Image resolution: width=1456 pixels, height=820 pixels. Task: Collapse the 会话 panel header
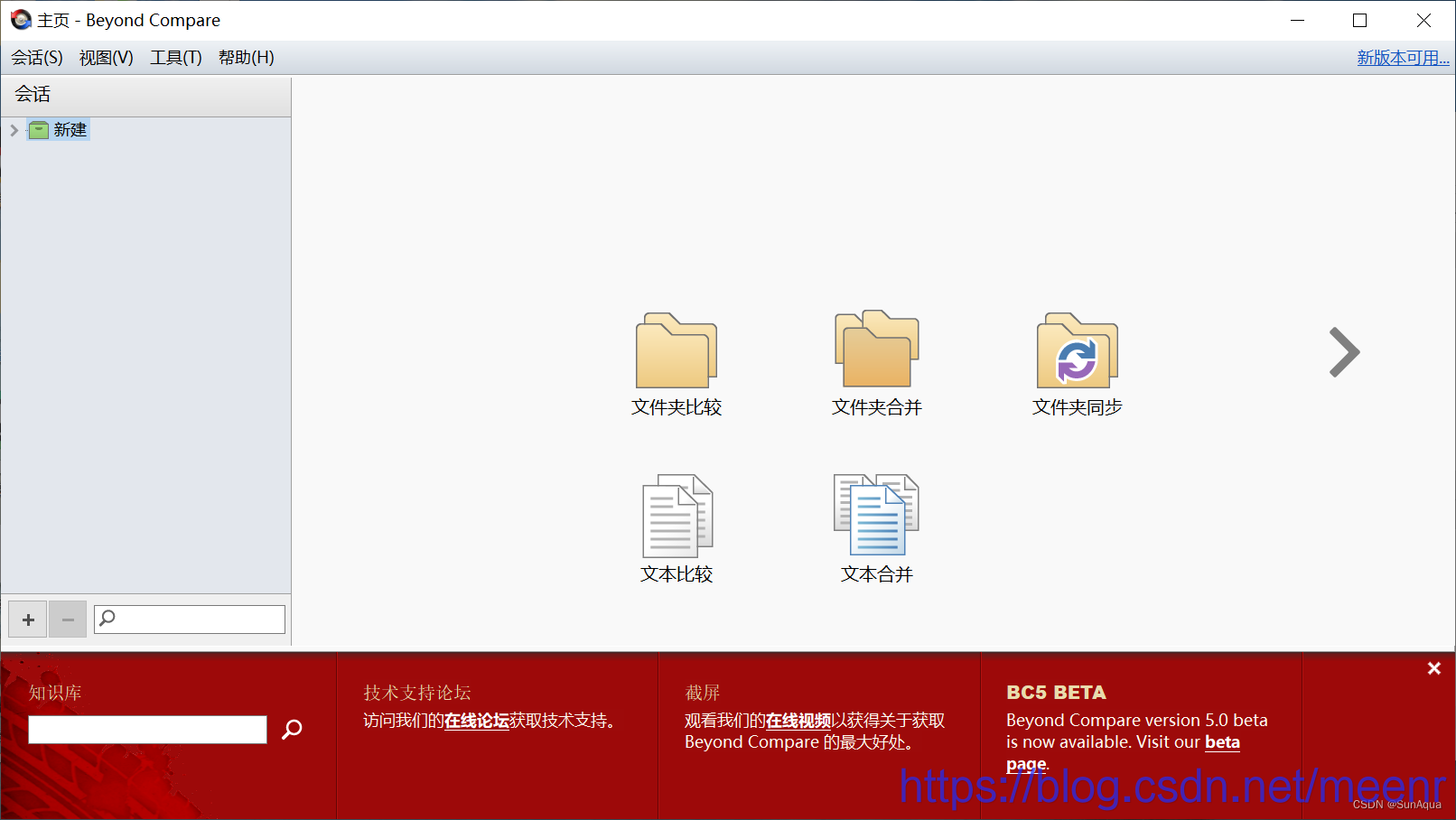[33, 94]
